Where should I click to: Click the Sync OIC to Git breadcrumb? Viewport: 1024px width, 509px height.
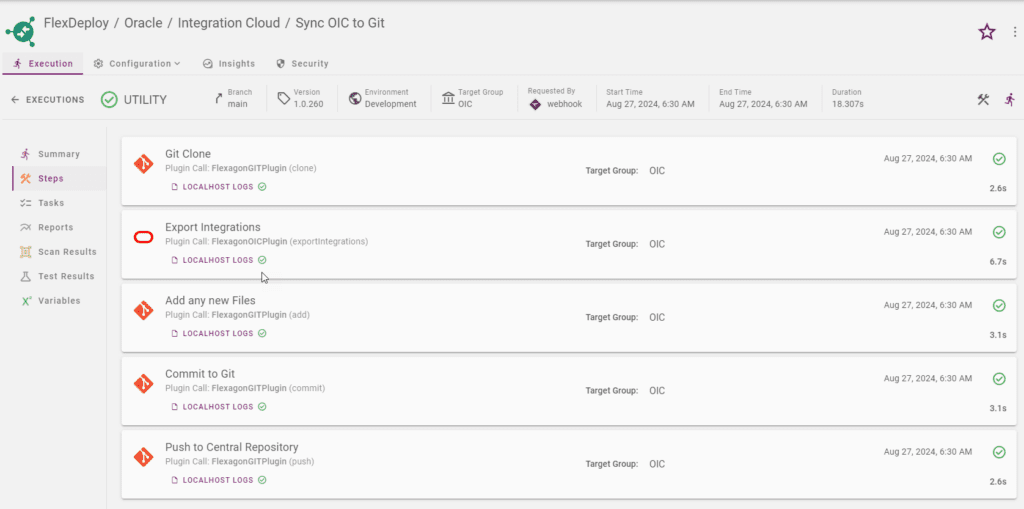coord(340,24)
